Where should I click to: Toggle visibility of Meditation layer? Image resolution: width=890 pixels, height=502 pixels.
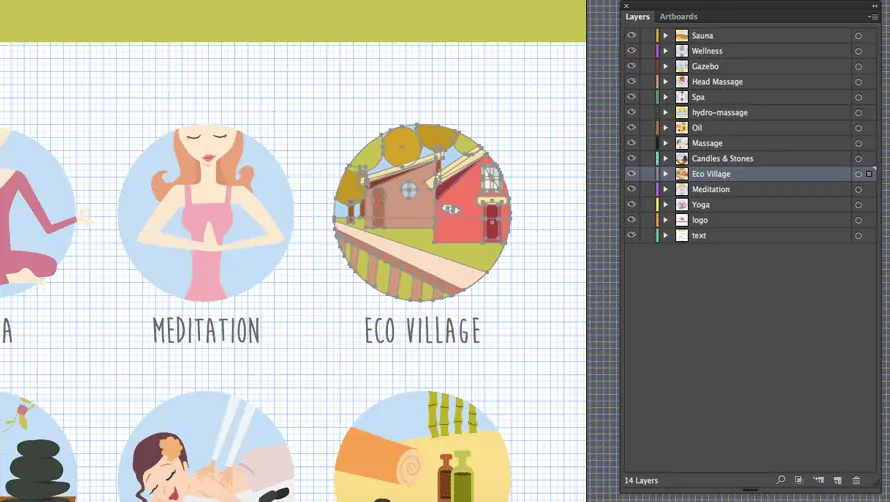click(631, 189)
